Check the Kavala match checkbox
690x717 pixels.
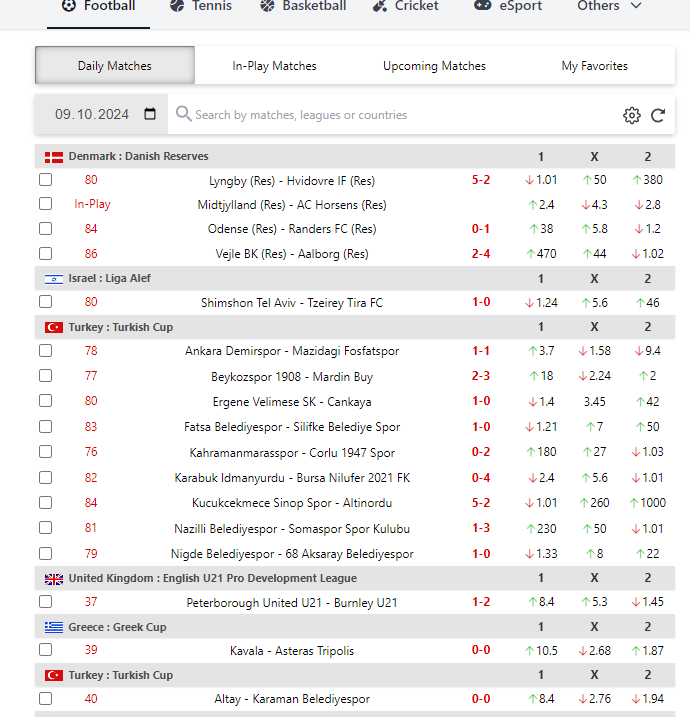tap(46, 650)
